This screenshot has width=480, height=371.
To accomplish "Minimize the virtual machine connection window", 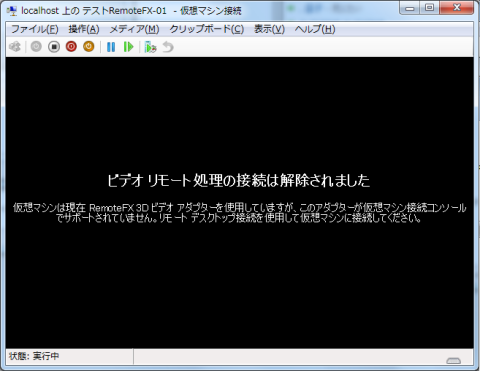I will [x=410, y=8].
